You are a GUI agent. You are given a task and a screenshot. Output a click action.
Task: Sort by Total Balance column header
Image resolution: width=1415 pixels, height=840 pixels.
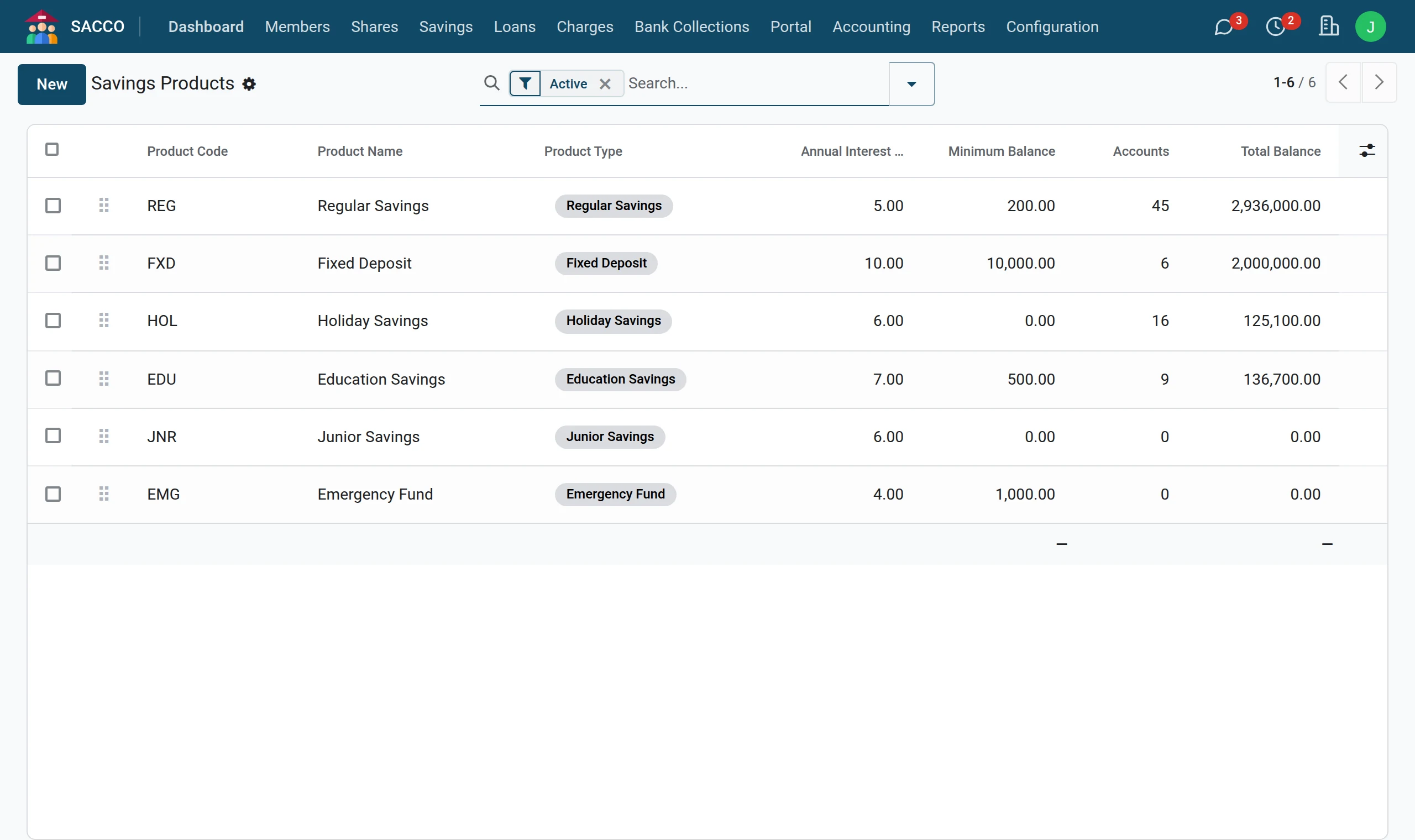(1280, 151)
